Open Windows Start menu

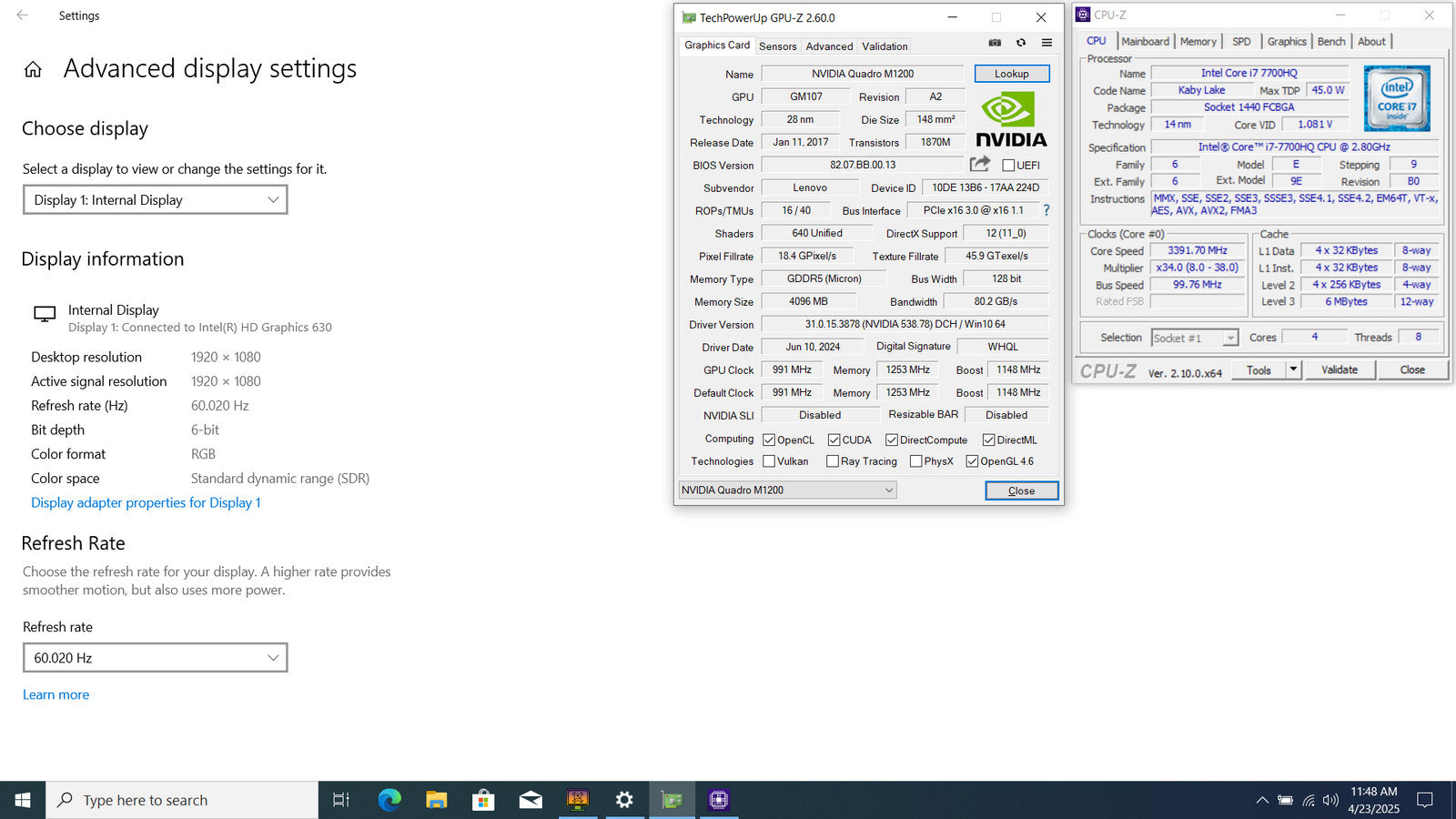[23, 800]
